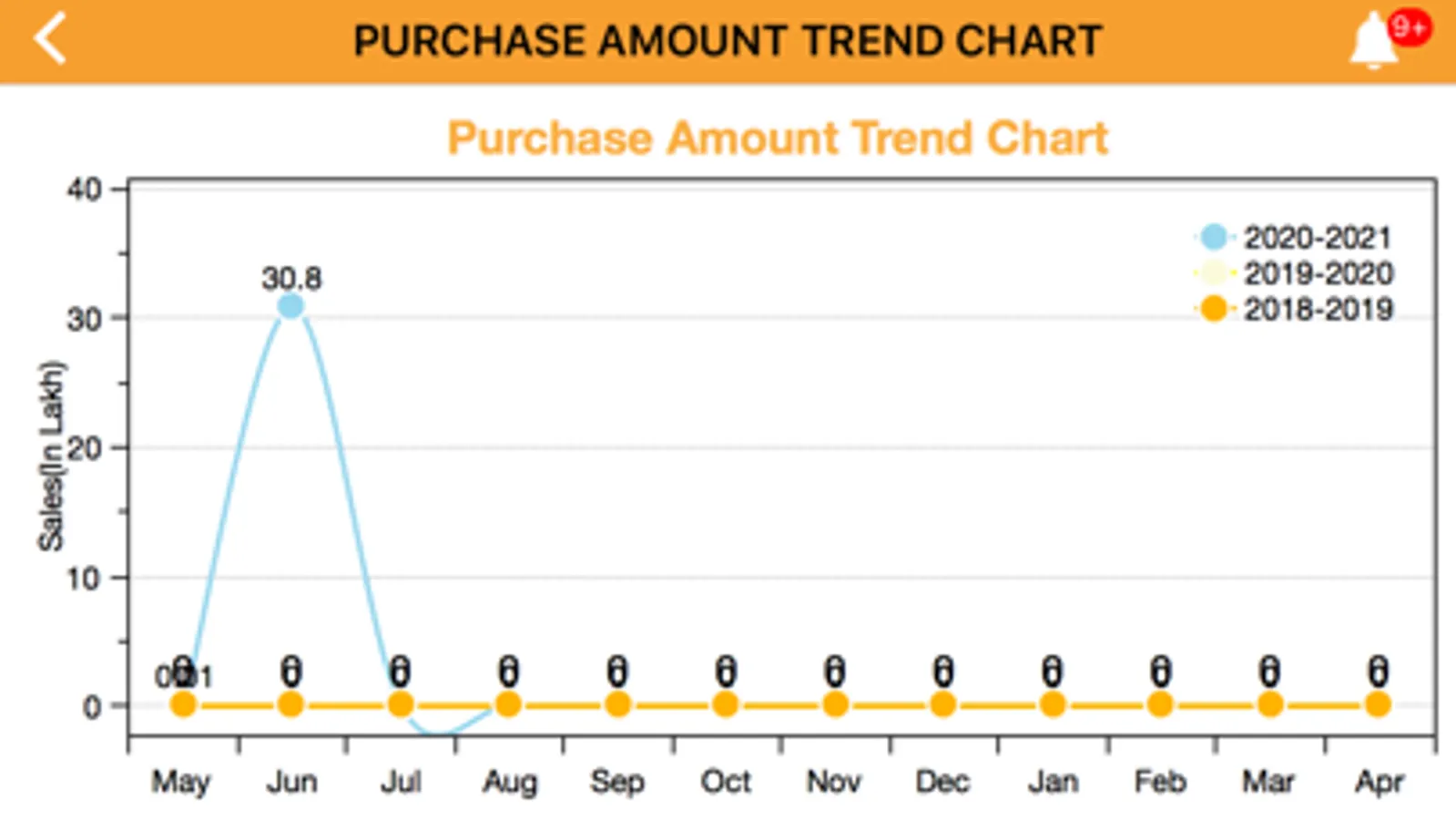Click the blue 2020-2021 legend dot
The width and height of the screenshot is (1456, 820).
click(x=1213, y=238)
